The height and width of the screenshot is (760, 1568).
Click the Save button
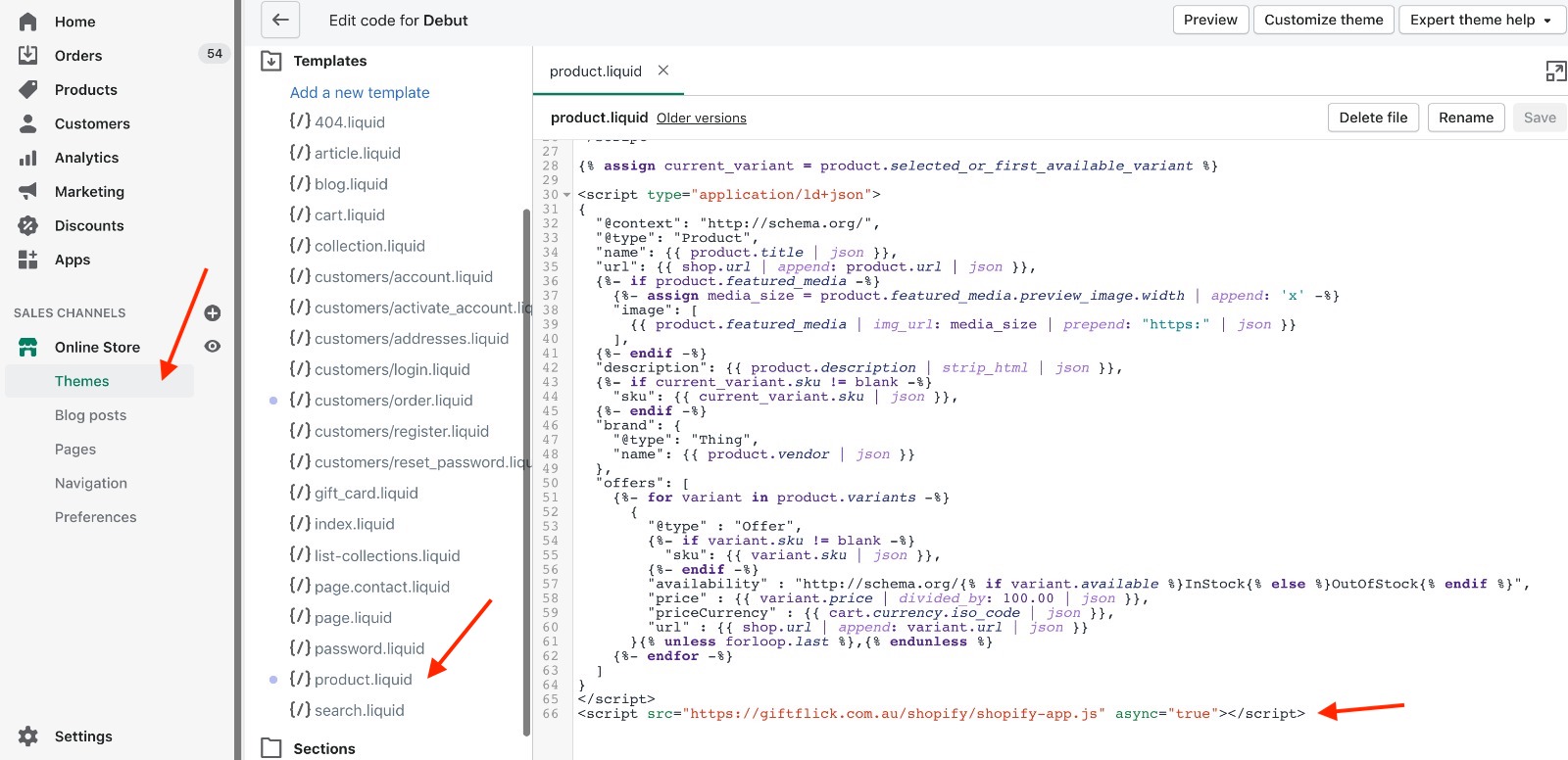click(1540, 118)
